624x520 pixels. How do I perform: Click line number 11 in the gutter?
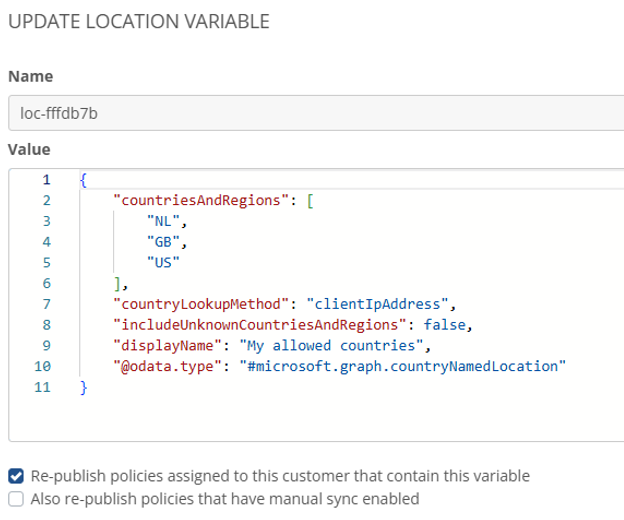42,386
